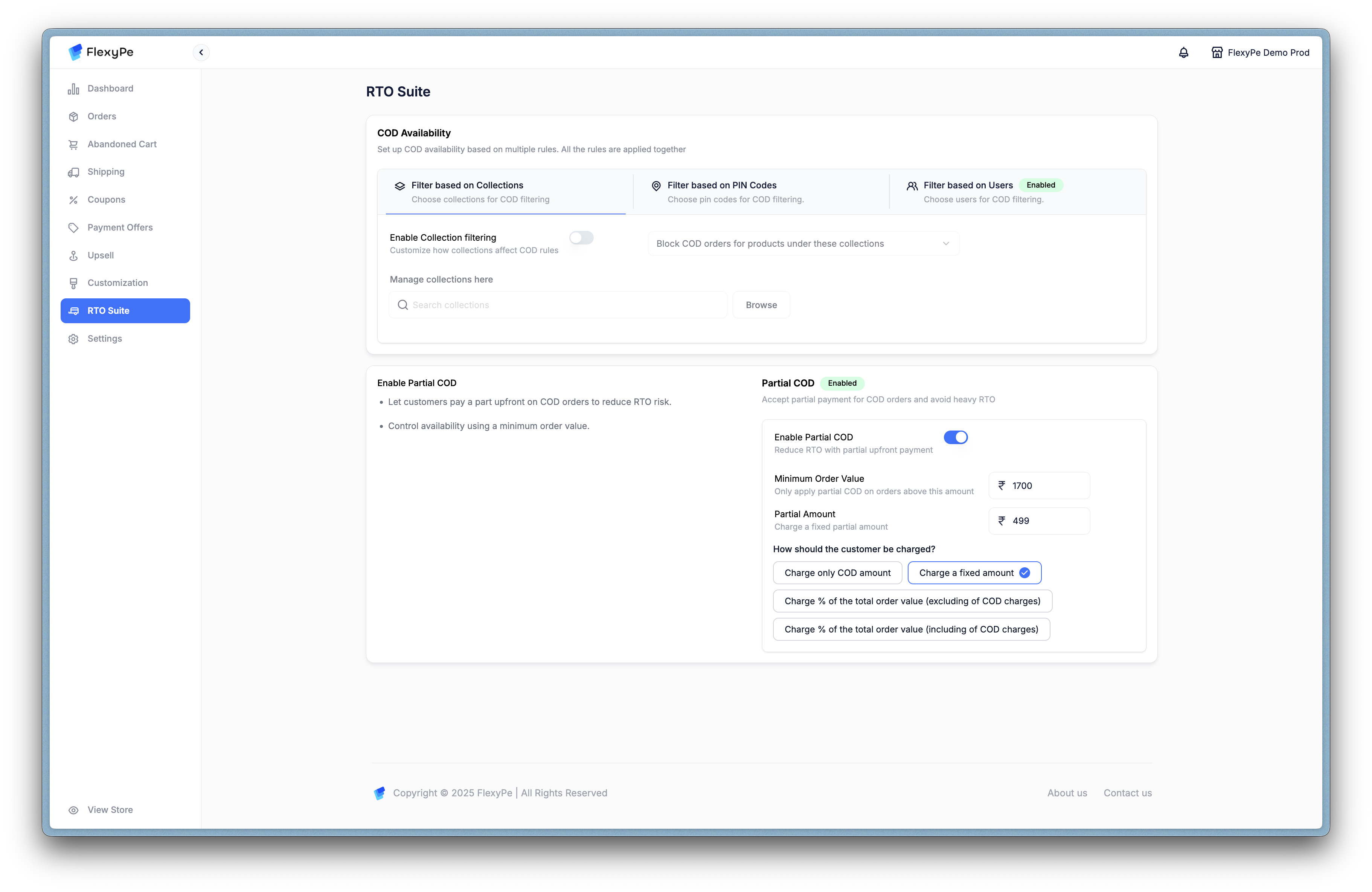1372x892 pixels.
Task: Click the Search collections input field
Action: [x=558, y=305]
